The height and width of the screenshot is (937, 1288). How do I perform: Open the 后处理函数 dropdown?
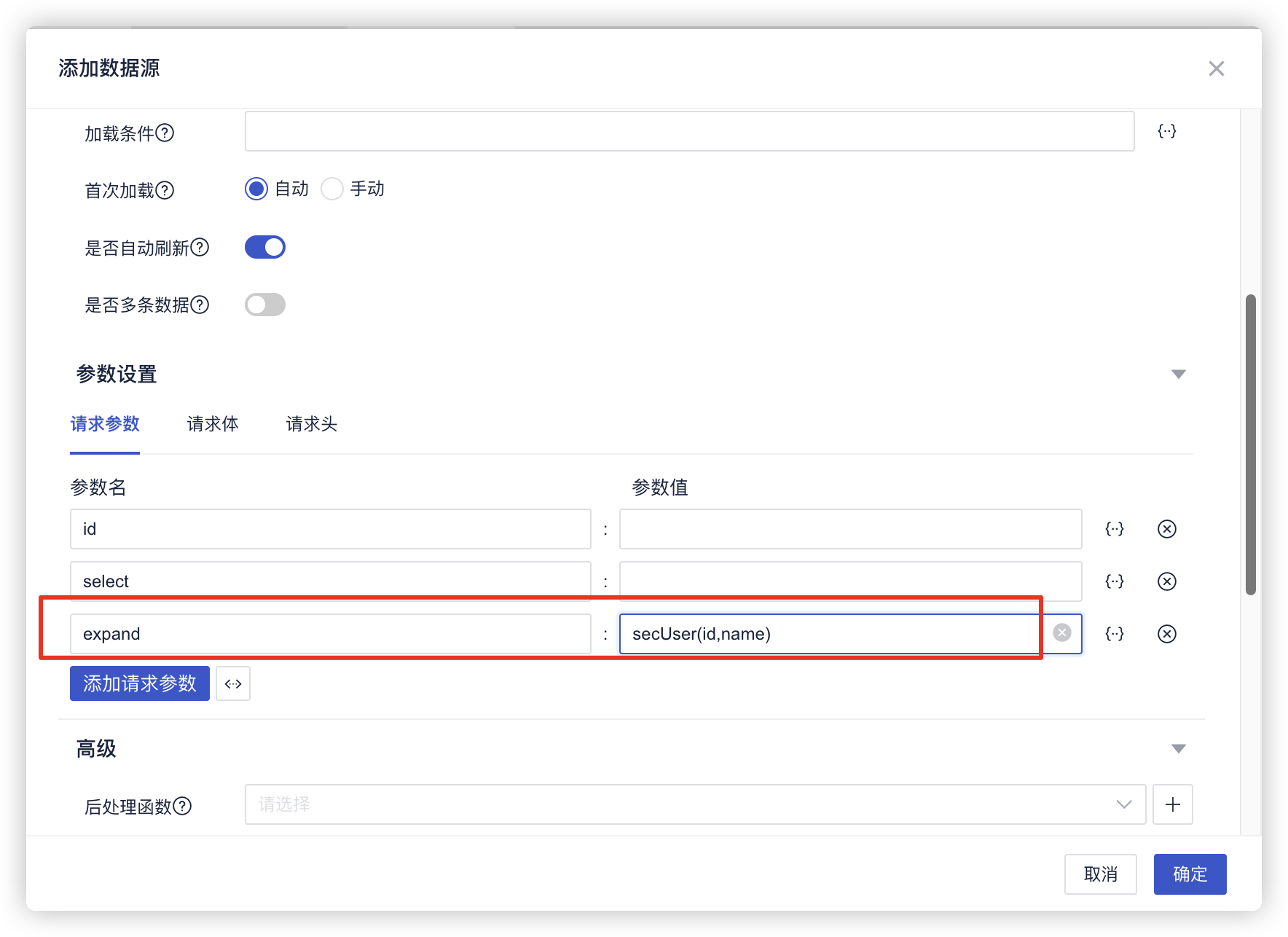694,804
